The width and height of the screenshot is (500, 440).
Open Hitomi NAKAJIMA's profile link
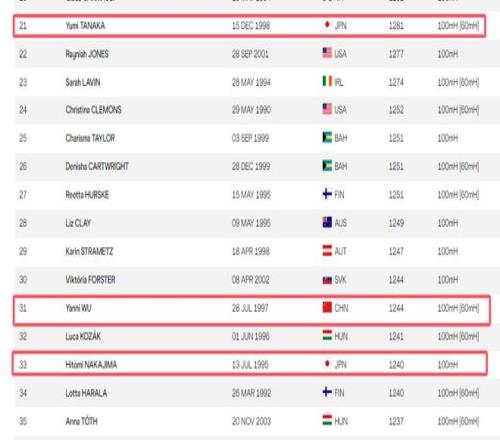pos(91,365)
